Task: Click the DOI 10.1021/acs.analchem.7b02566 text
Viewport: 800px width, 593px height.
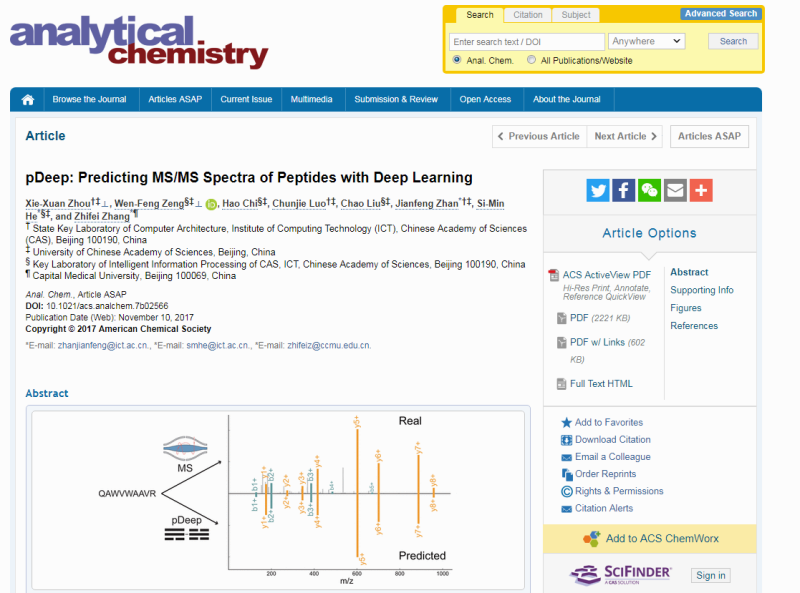Action: tap(97, 306)
